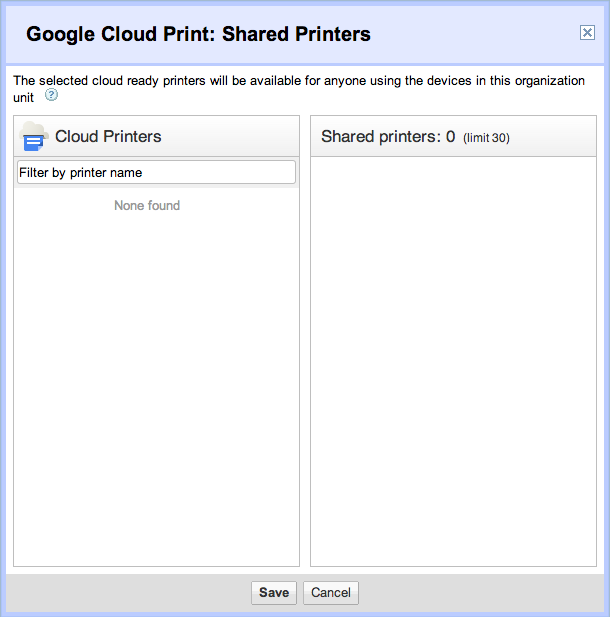Click the Shared printers heading
Viewport: 610px width, 617px height.
click(x=380, y=137)
